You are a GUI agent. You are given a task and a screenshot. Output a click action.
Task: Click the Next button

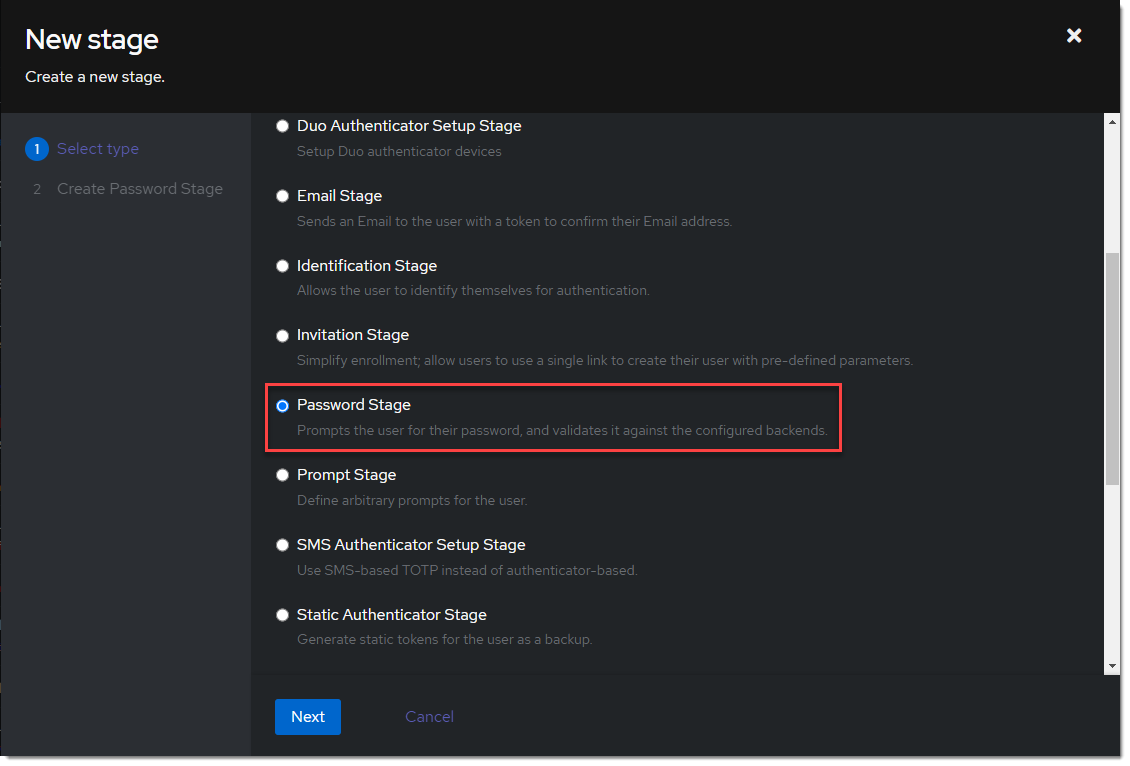click(x=308, y=717)
